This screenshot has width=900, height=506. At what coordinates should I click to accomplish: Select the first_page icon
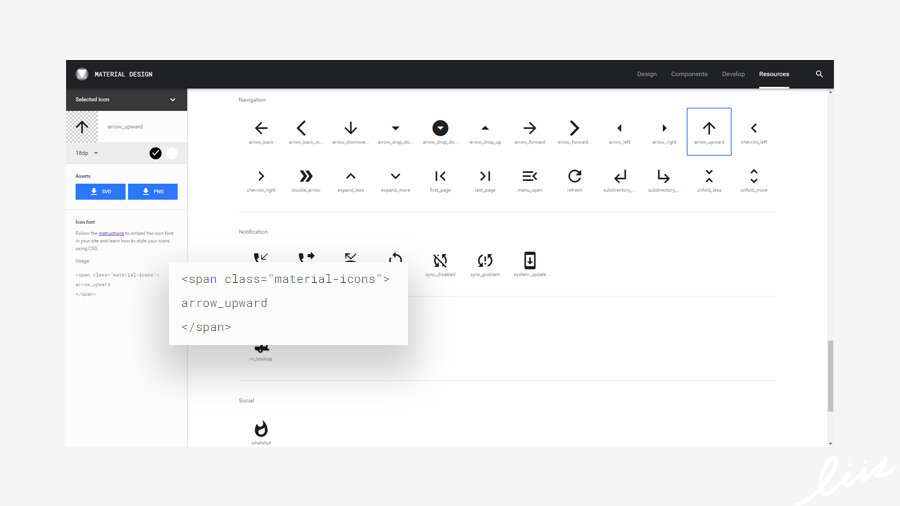click(440, 176)
